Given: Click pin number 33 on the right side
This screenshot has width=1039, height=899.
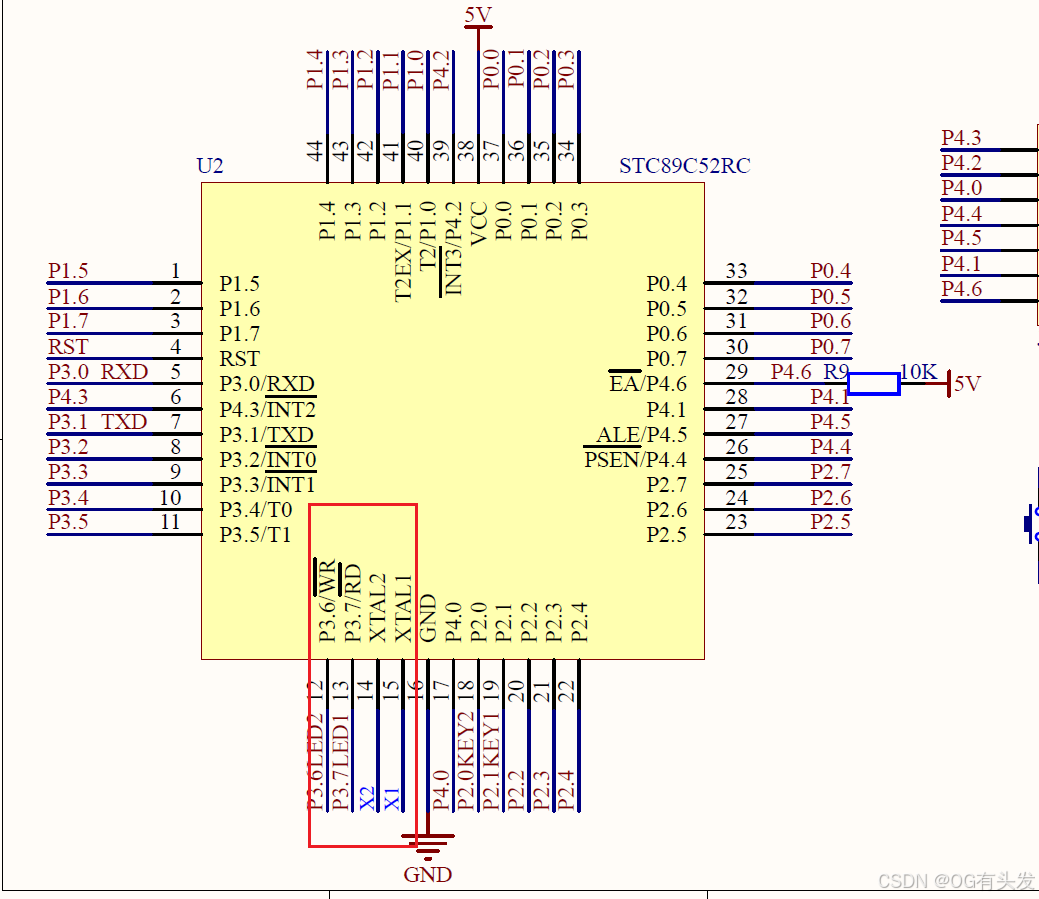Looking at the screenshot, I should pos(737,271).
